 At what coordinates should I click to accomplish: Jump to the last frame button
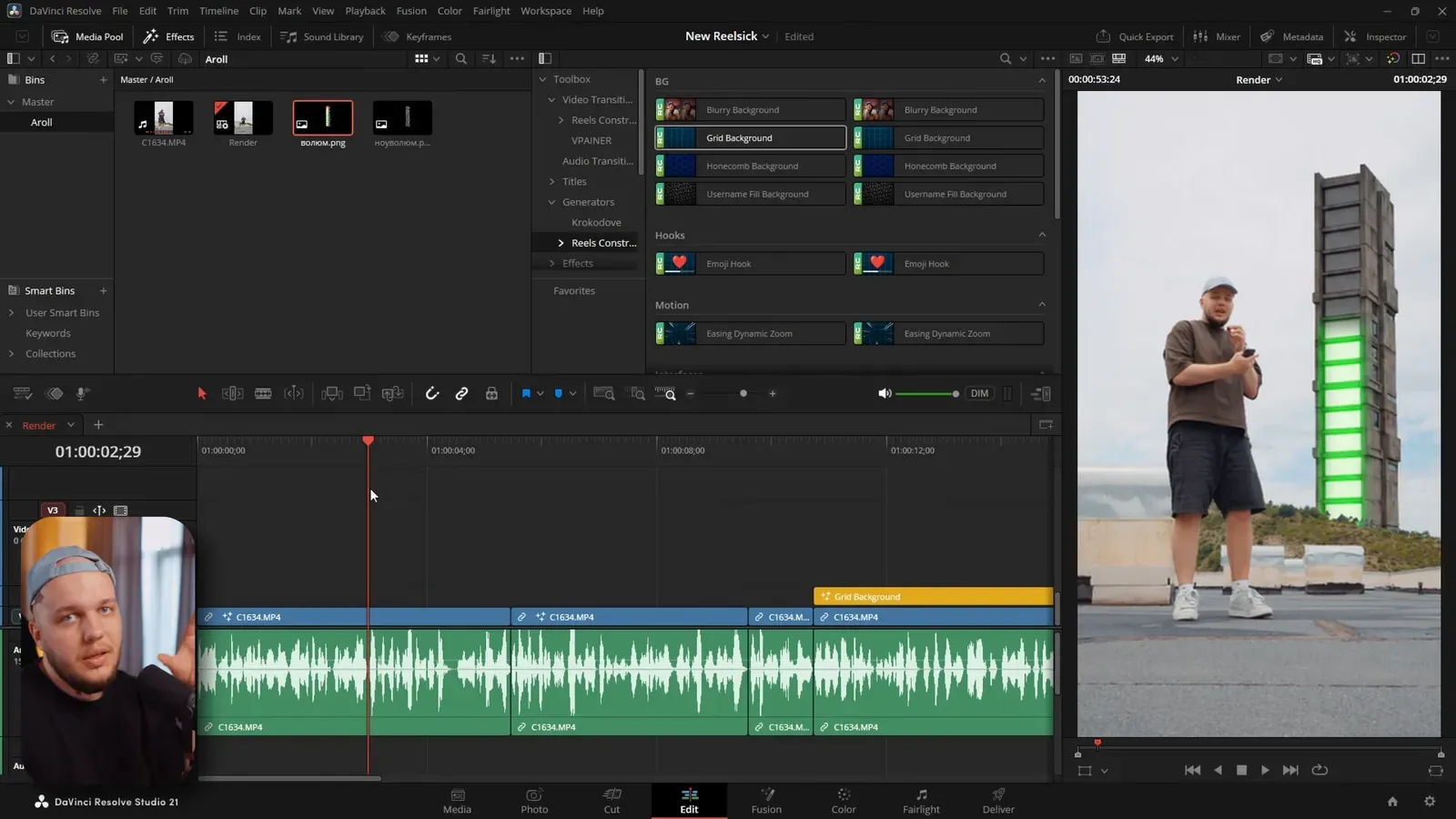(1290, 770)
